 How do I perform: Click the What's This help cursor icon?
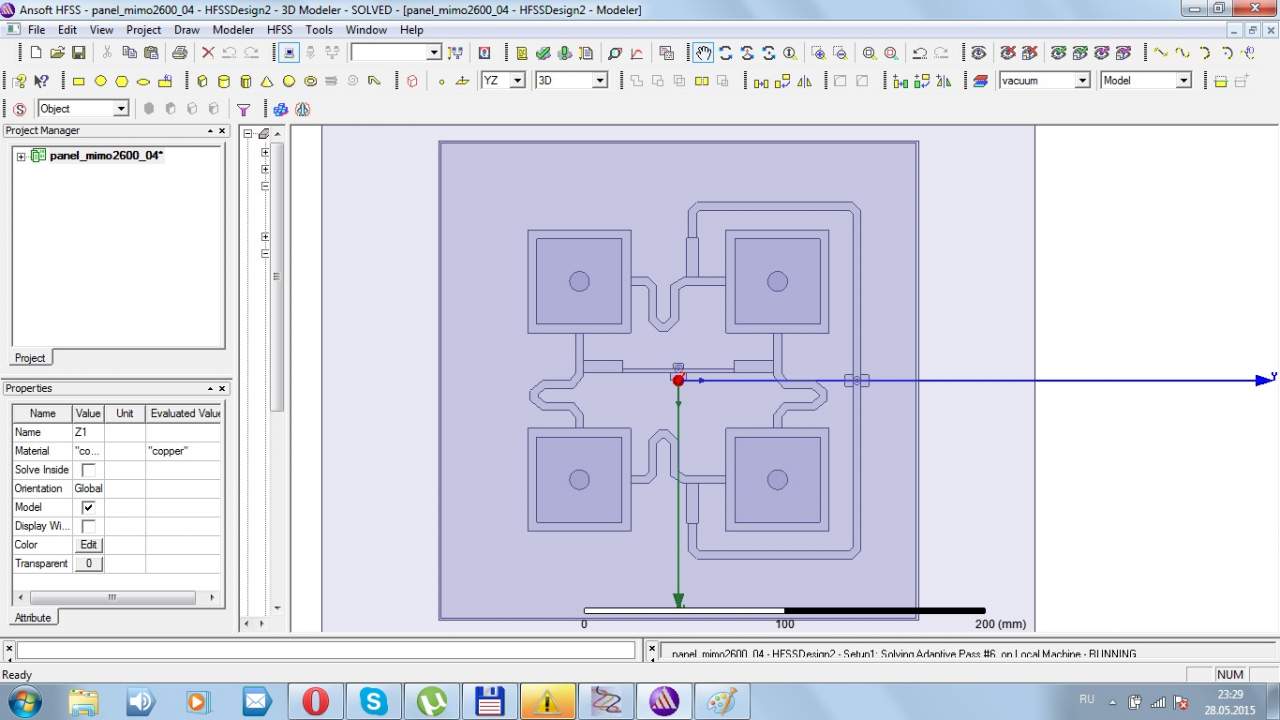41,81
